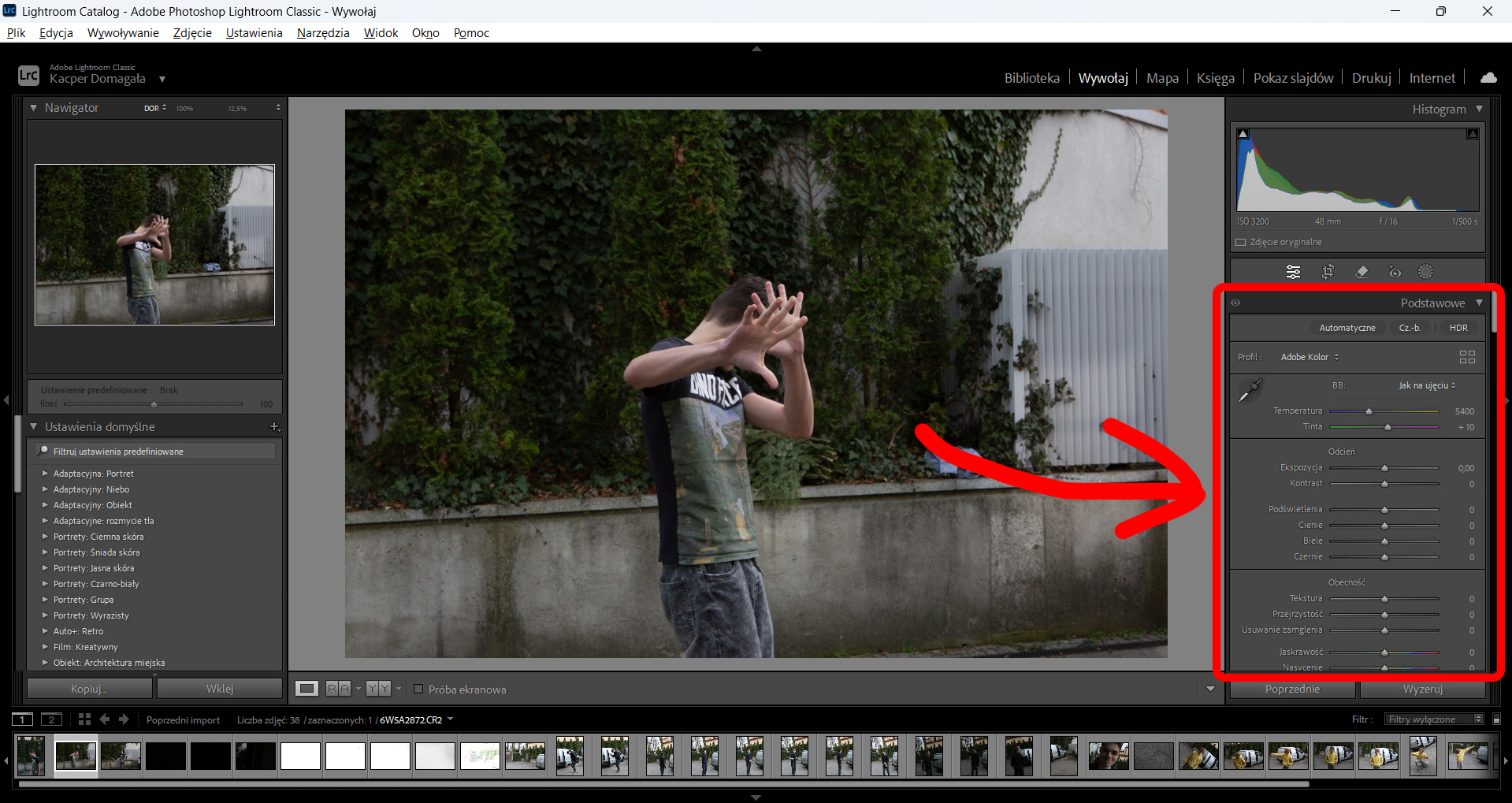
Task: Pick the White Balance eyedropper tool
Action: [x=1250, y=390]
